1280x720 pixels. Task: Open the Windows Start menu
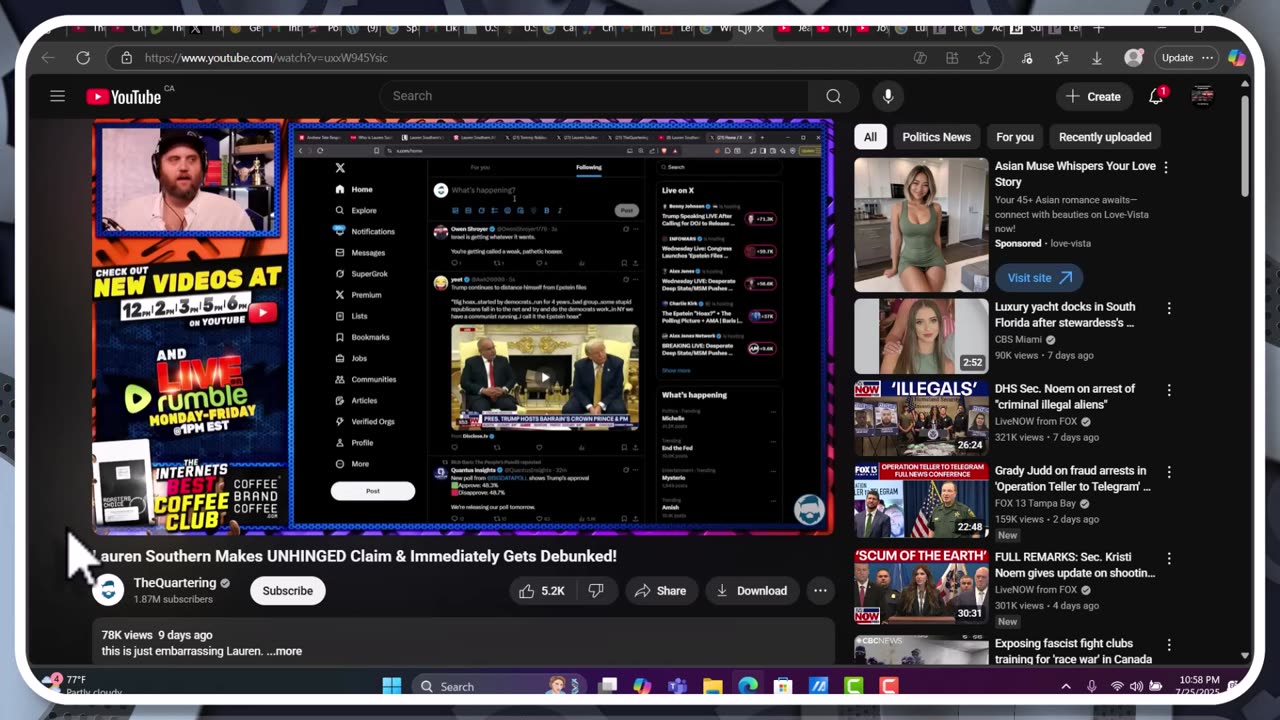tap(392, 686)
